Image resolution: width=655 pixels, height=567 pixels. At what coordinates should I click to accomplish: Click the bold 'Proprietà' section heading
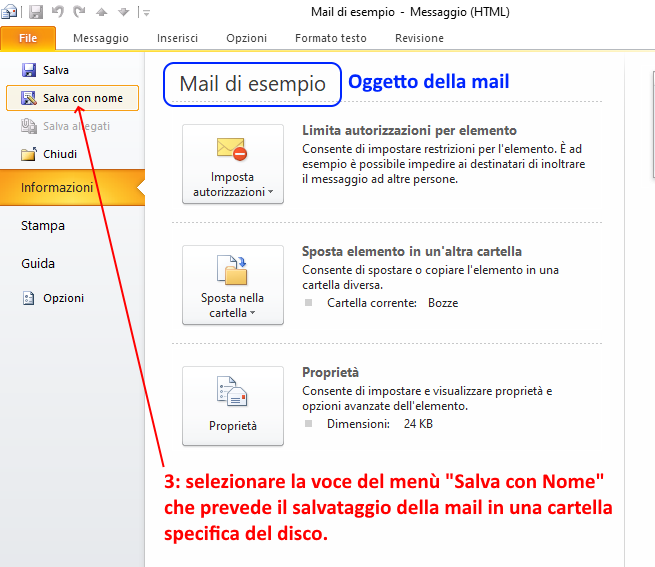tap(330, 372)
